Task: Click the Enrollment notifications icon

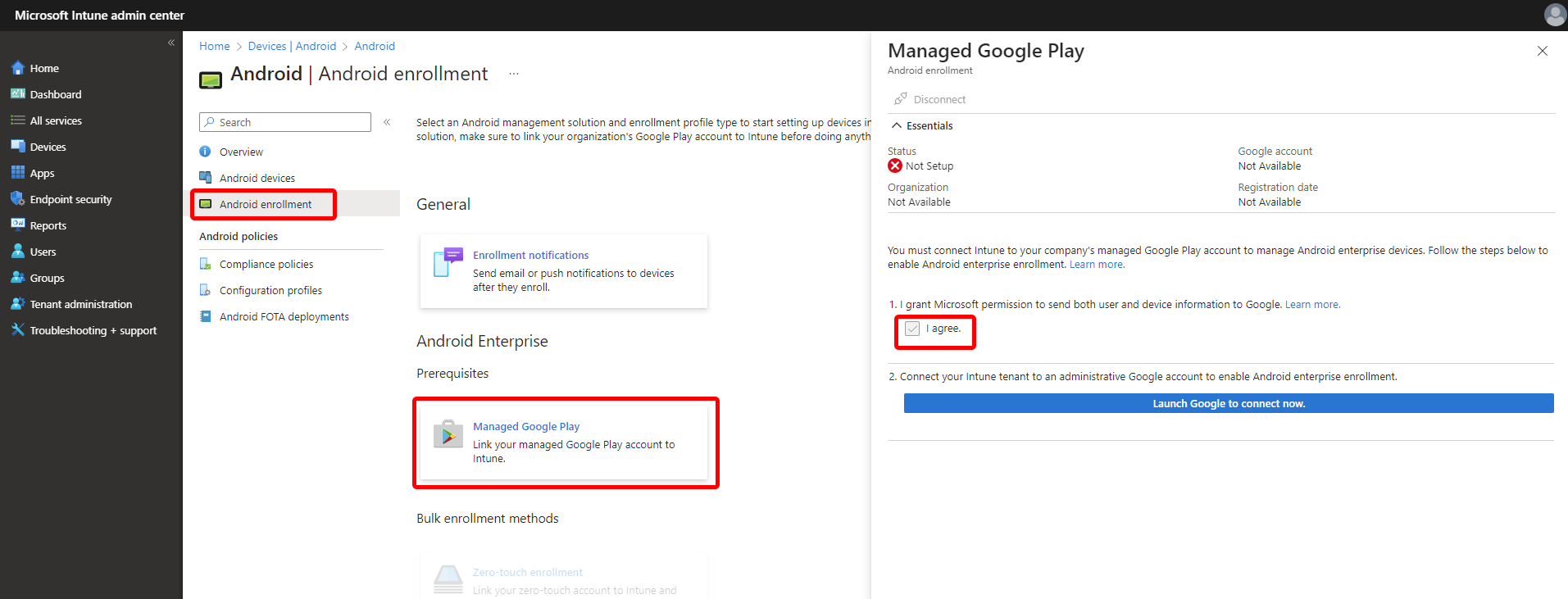Action: click(448, 262)
